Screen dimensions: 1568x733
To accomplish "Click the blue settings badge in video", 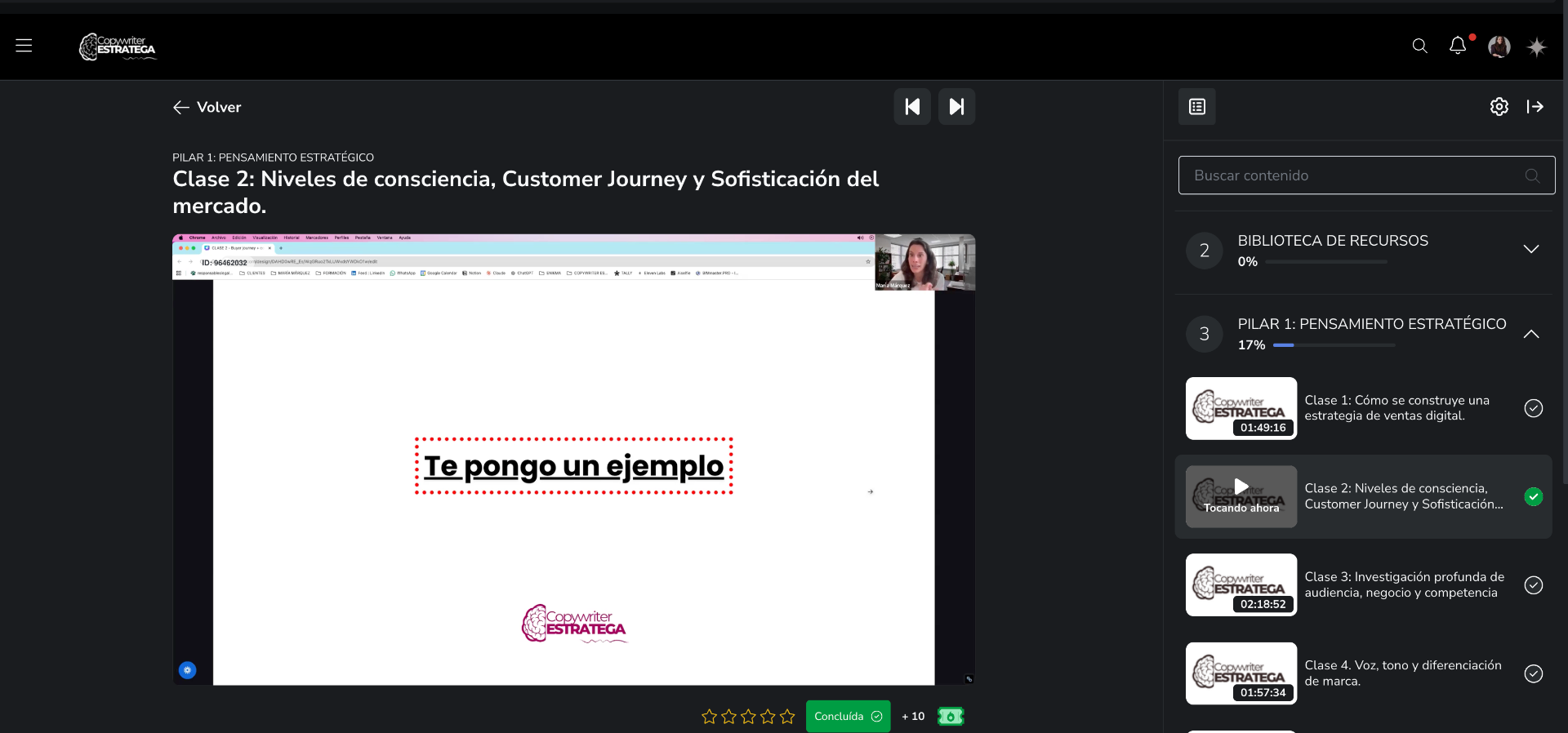I will (187, 670).
